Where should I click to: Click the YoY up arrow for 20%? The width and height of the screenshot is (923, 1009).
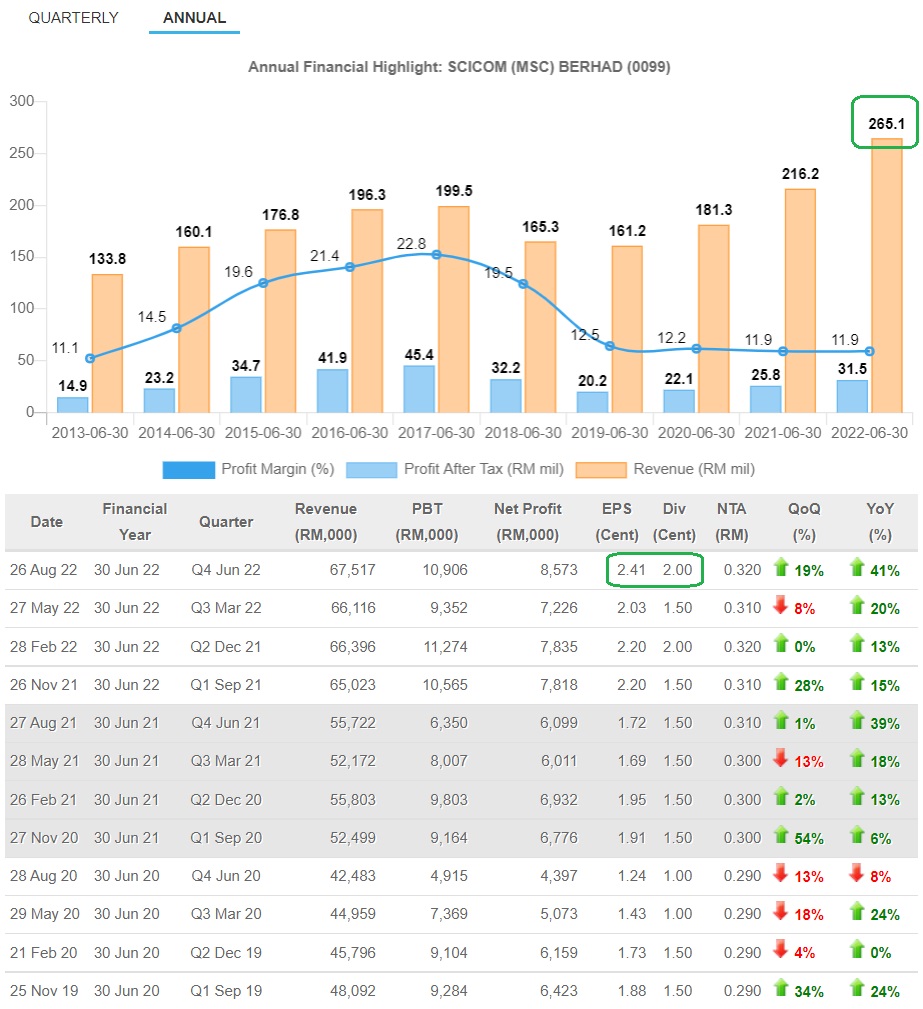857,606
